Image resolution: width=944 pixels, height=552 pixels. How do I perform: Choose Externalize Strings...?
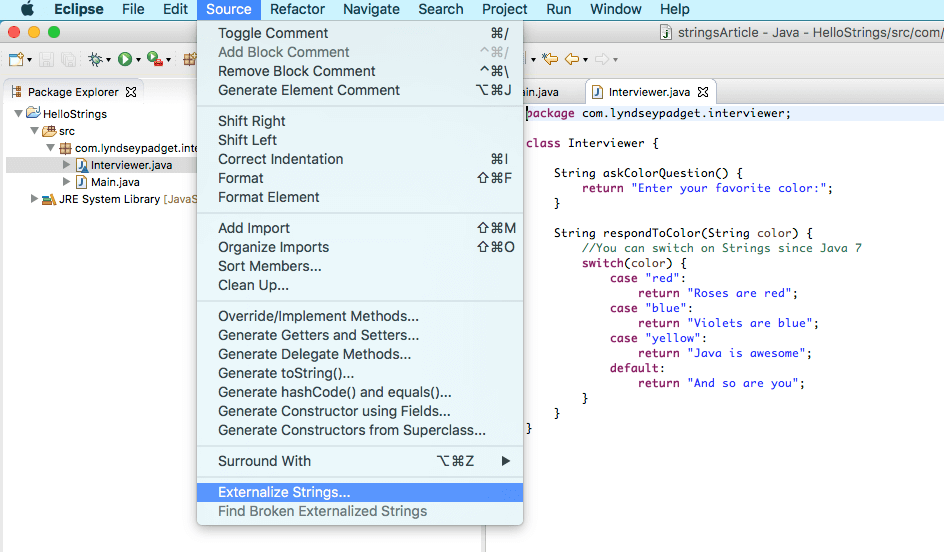[x=360, y=492]
